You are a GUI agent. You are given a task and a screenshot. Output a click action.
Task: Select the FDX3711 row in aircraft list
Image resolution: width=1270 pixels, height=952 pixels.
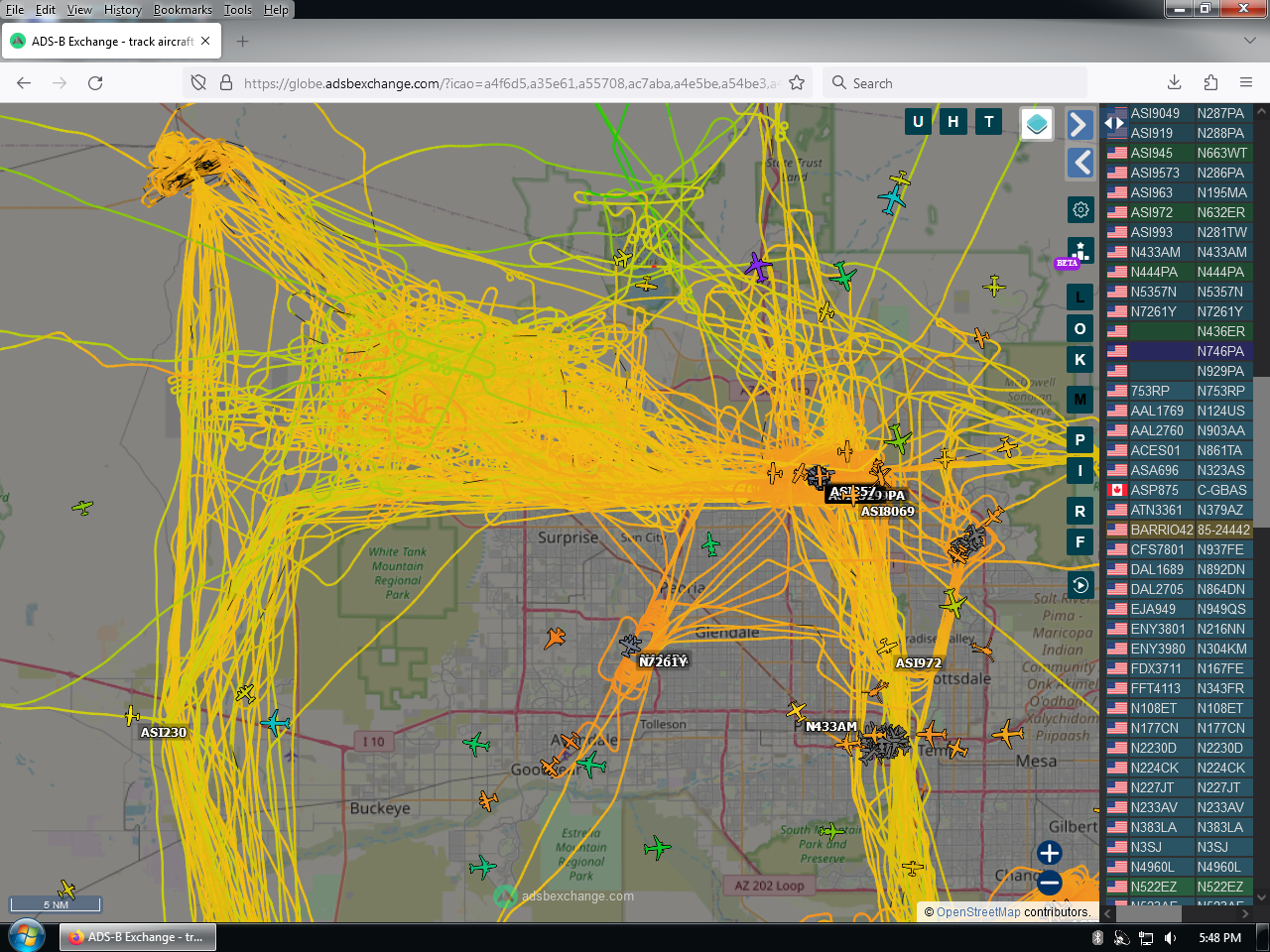(x=1180, y=668)
